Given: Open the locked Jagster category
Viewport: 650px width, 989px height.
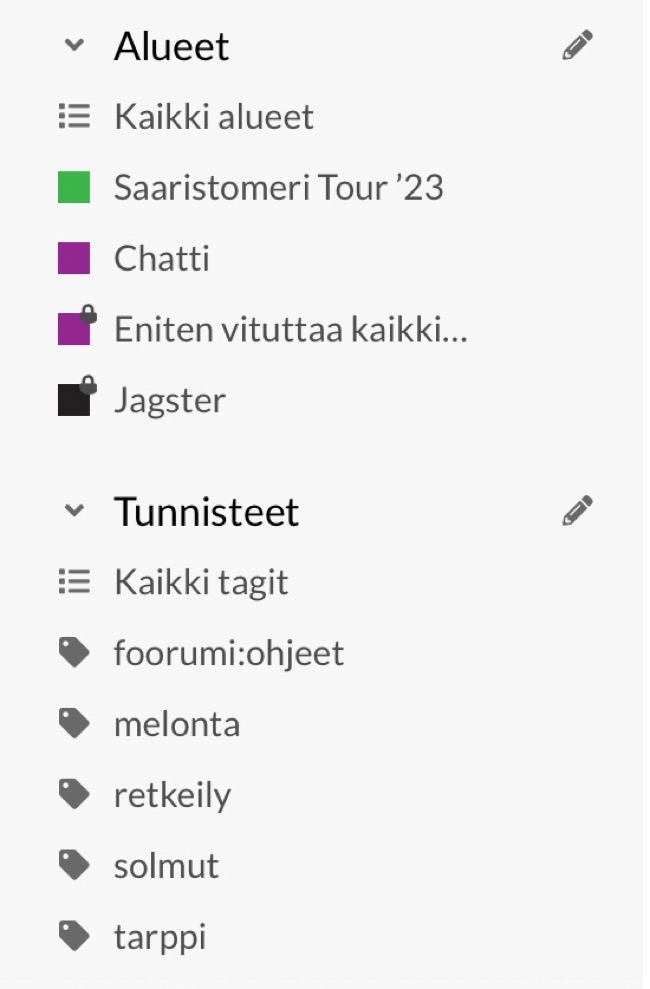Looking at the screenshot, I should [170, 401].
